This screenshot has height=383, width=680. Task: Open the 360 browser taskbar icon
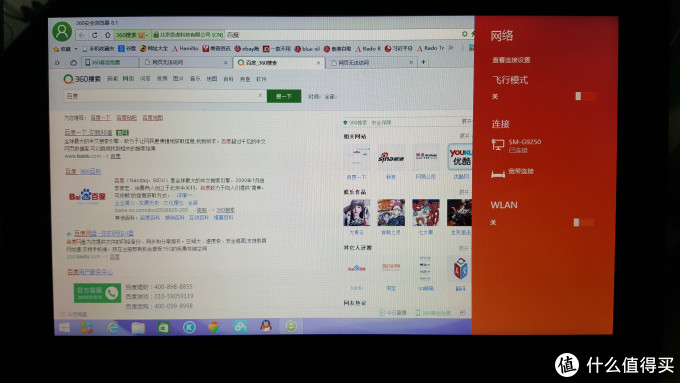pos(291,326)
